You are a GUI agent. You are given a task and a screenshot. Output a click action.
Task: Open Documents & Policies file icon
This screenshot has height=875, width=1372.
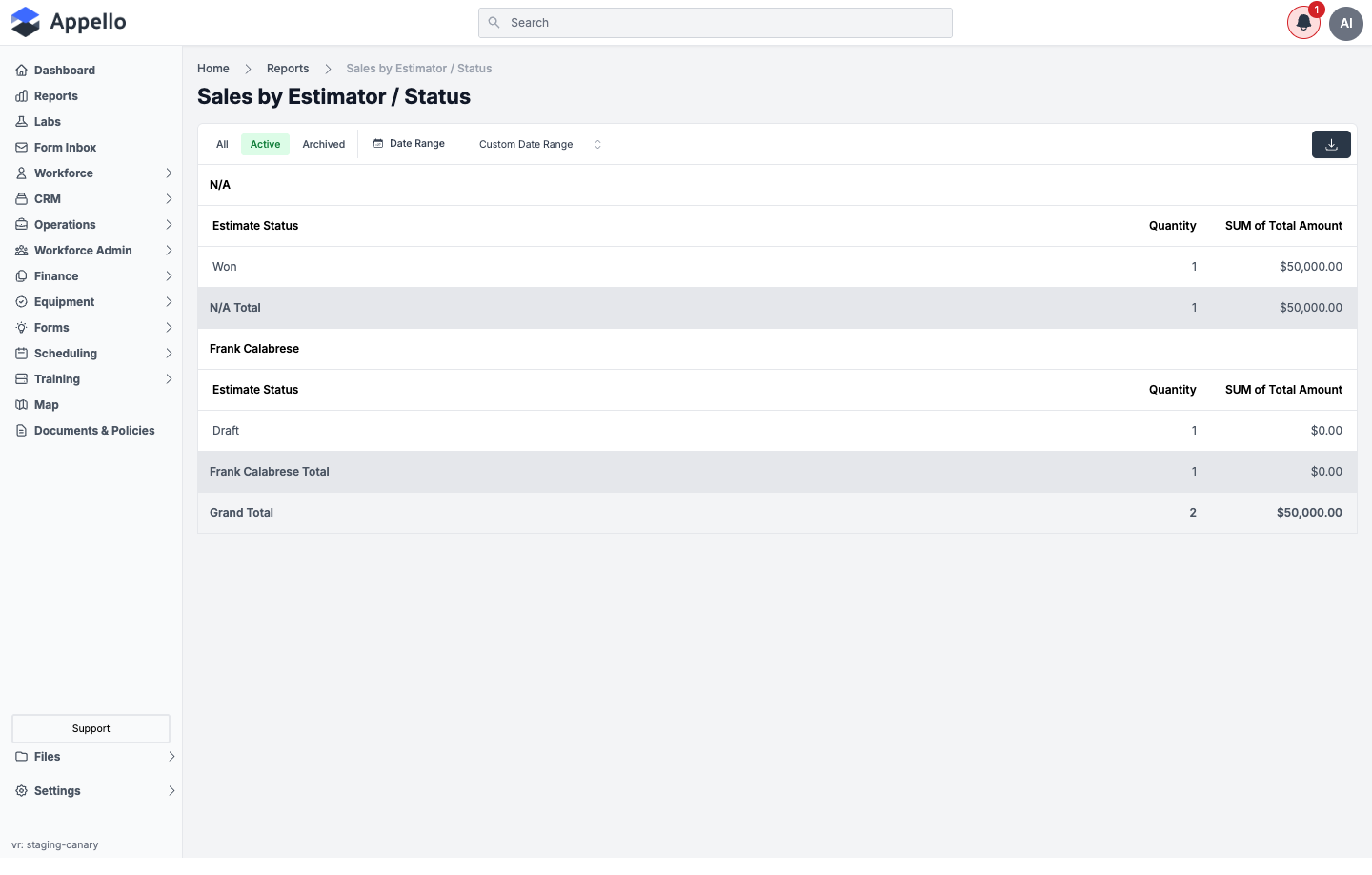(x=21, y=431)
